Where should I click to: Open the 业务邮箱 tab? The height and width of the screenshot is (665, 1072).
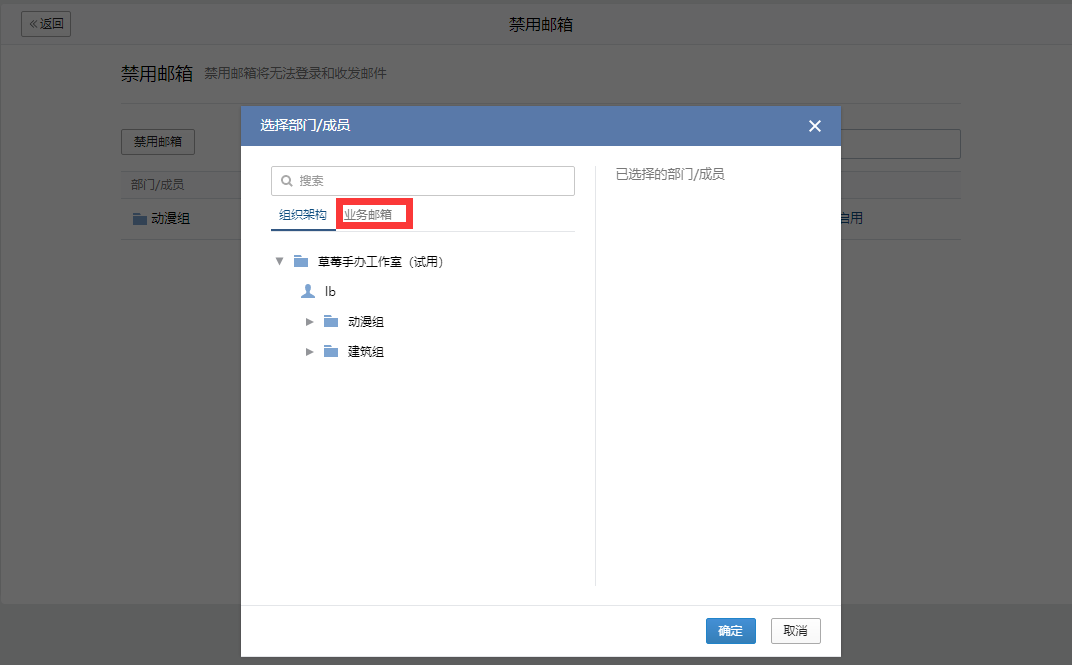(x=368, y=215)
